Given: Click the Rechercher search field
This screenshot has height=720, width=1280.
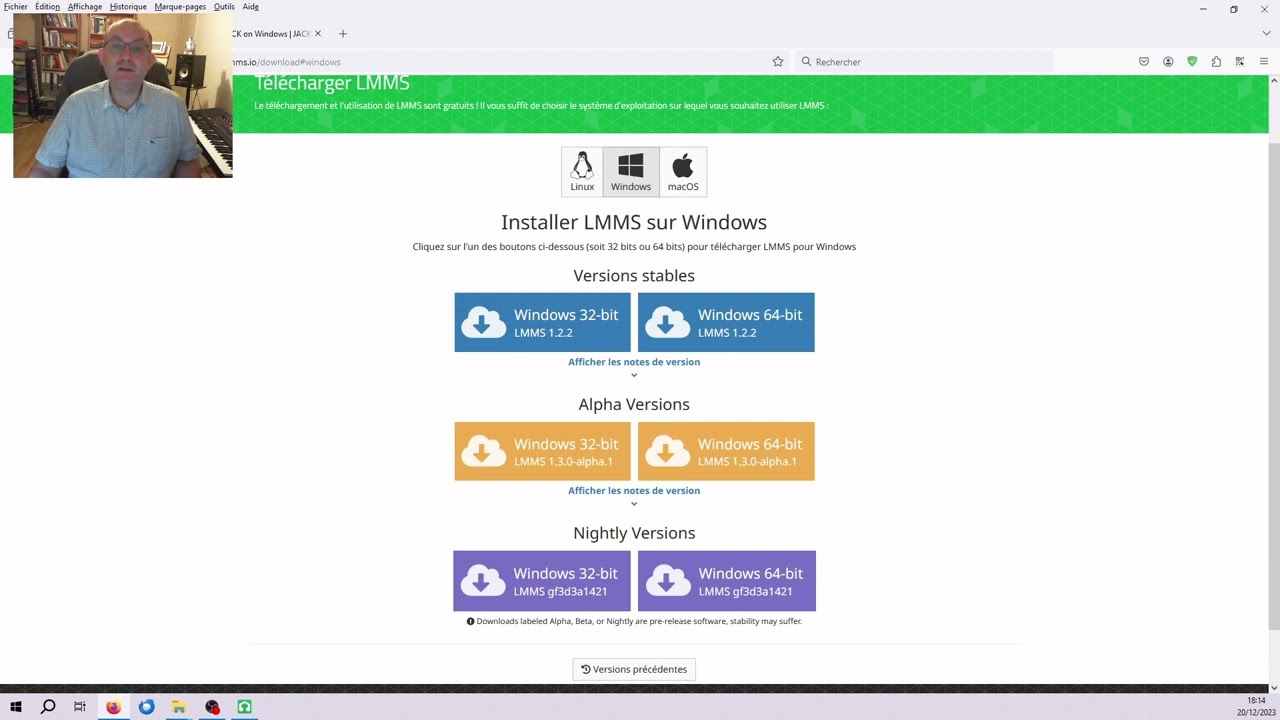Looking at the screenshot, I should tap(925, 62).
